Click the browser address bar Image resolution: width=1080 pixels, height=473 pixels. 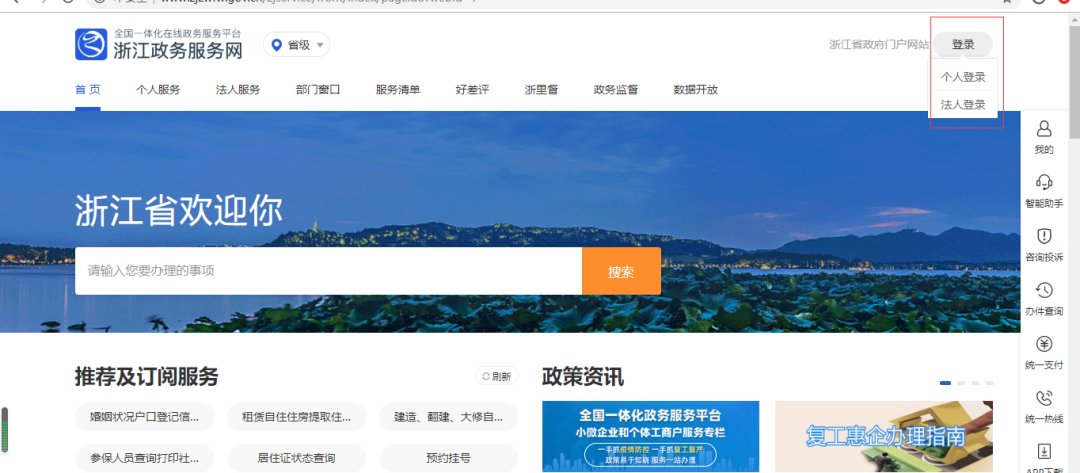point(551,2)
